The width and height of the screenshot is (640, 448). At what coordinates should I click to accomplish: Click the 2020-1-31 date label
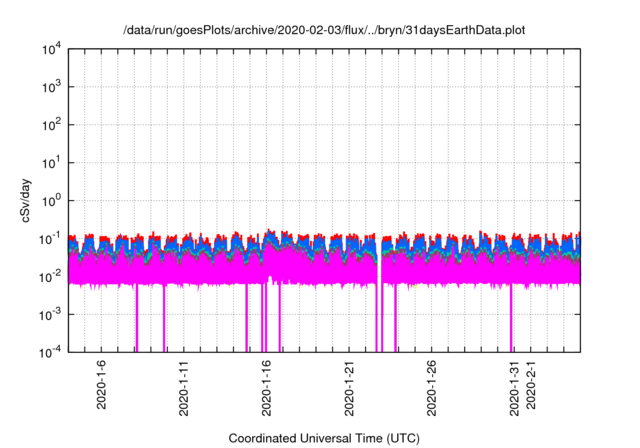tap(514, 388)
